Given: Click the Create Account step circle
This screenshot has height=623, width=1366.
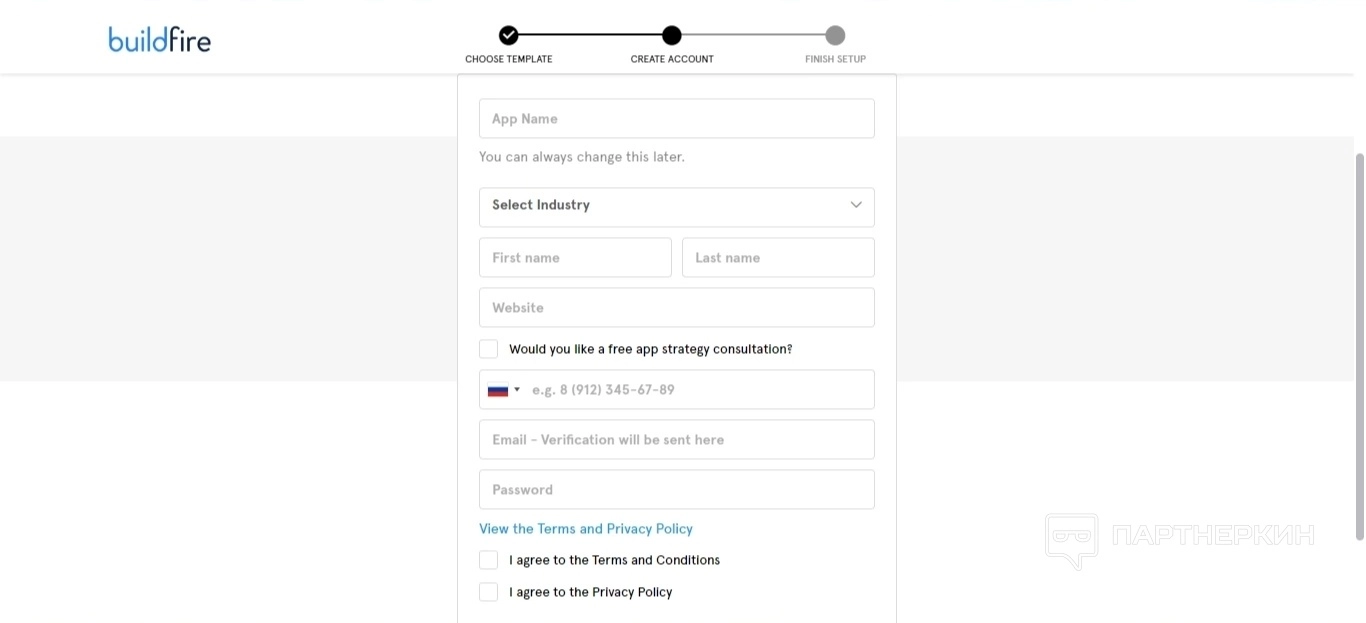Looking at the screenshot, I should tap(672, 36).
